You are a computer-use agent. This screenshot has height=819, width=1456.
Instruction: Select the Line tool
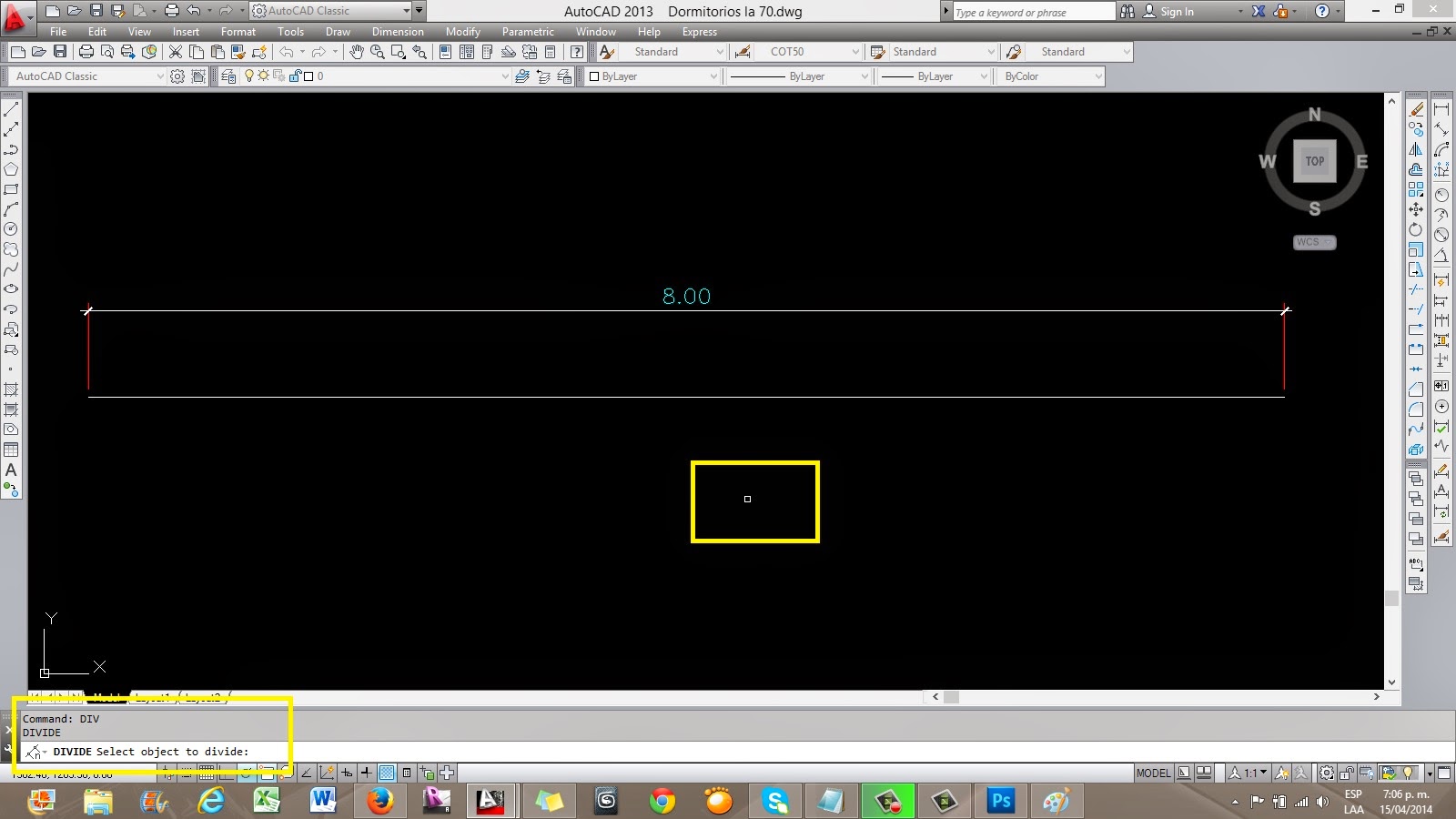[12, 109]
